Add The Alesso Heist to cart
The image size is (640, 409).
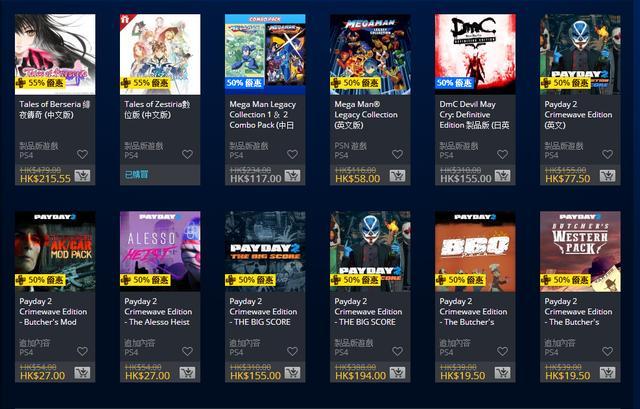tap(187, 373)
